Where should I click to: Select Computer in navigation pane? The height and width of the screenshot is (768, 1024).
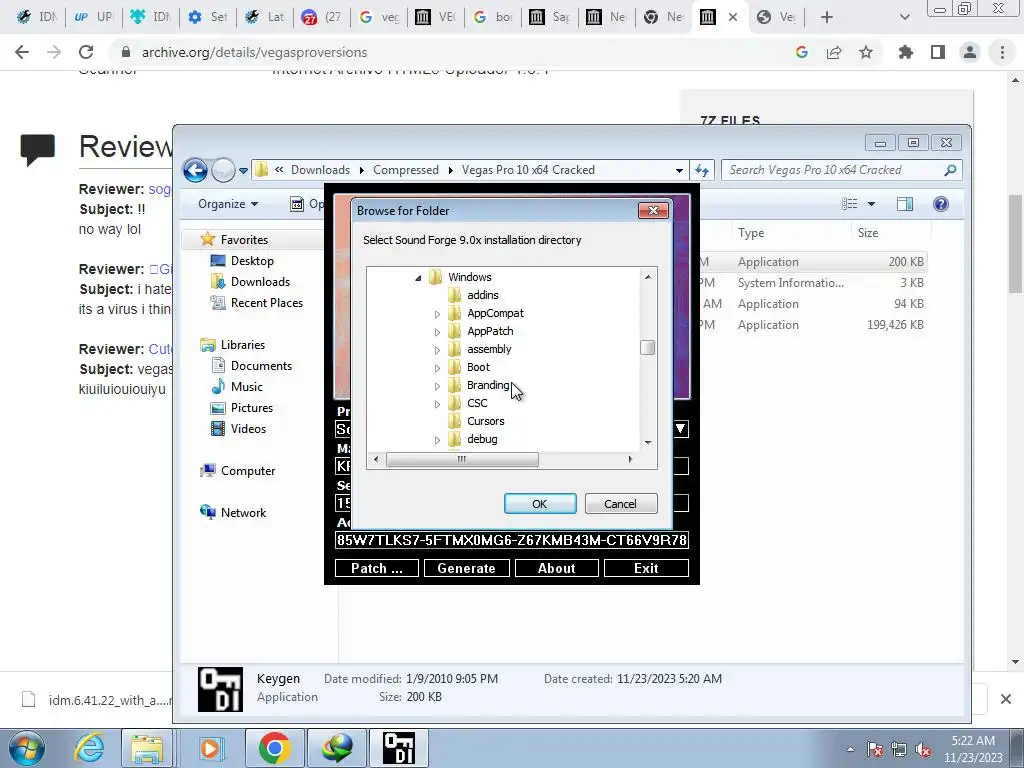coord(248,471)
